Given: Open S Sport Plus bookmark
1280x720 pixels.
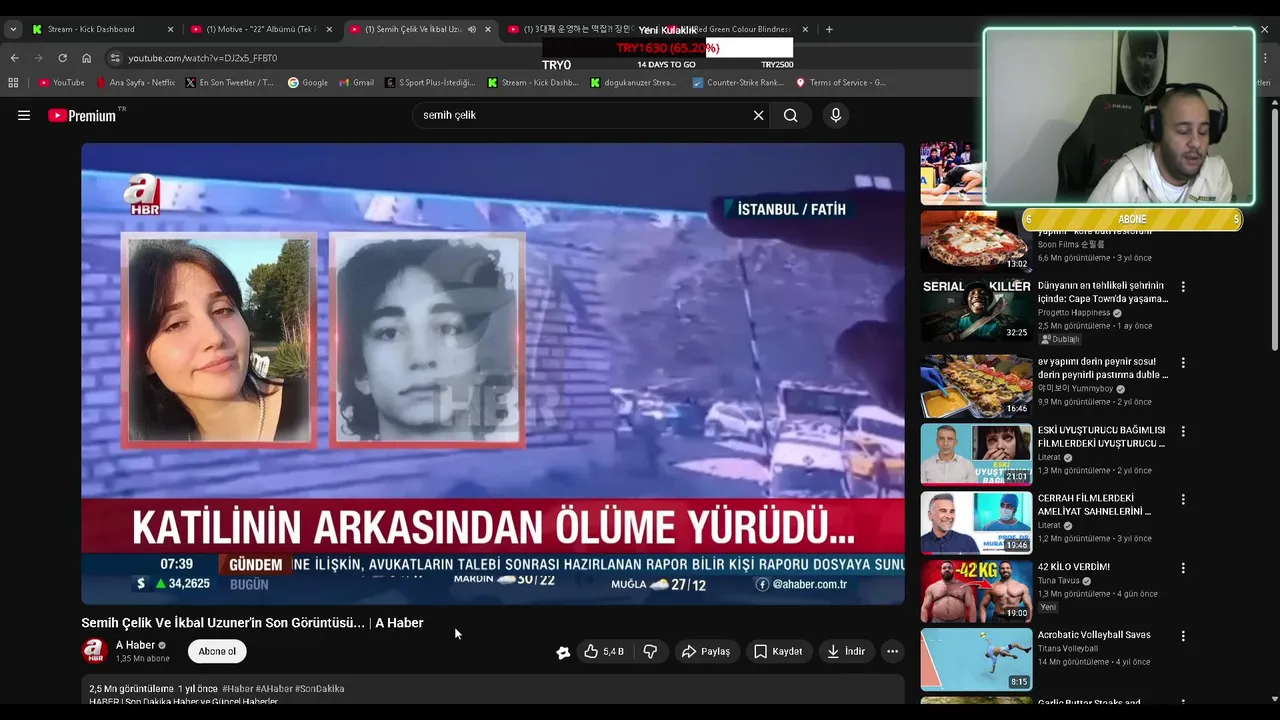Looking at the screenshot, I should pyautogui.click(x=431, y=82).
